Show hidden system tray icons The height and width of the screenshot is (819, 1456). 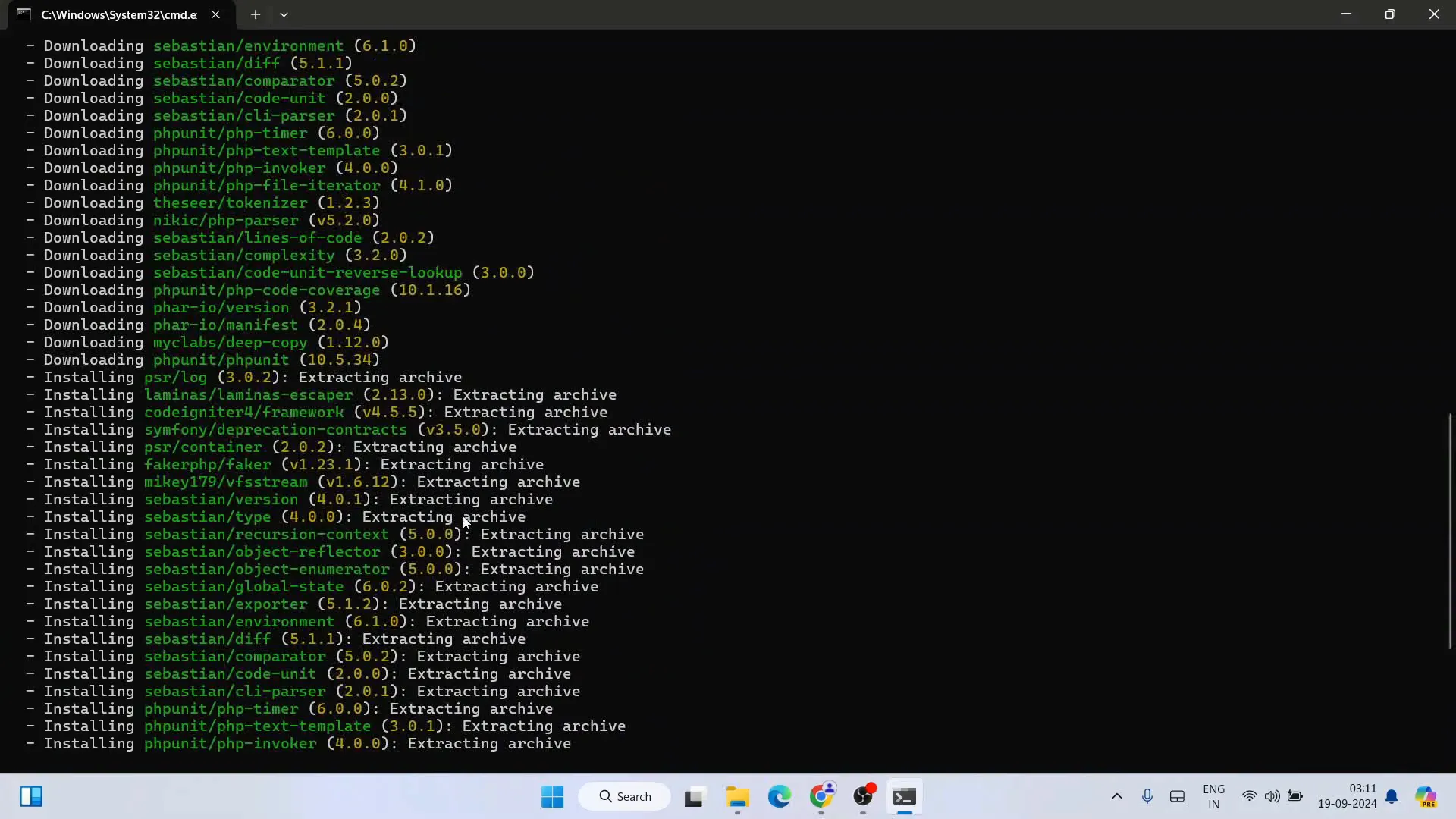[x=1116, y=796]
